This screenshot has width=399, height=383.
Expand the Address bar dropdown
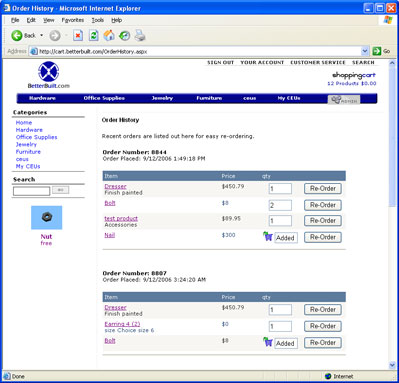(365, 51)
